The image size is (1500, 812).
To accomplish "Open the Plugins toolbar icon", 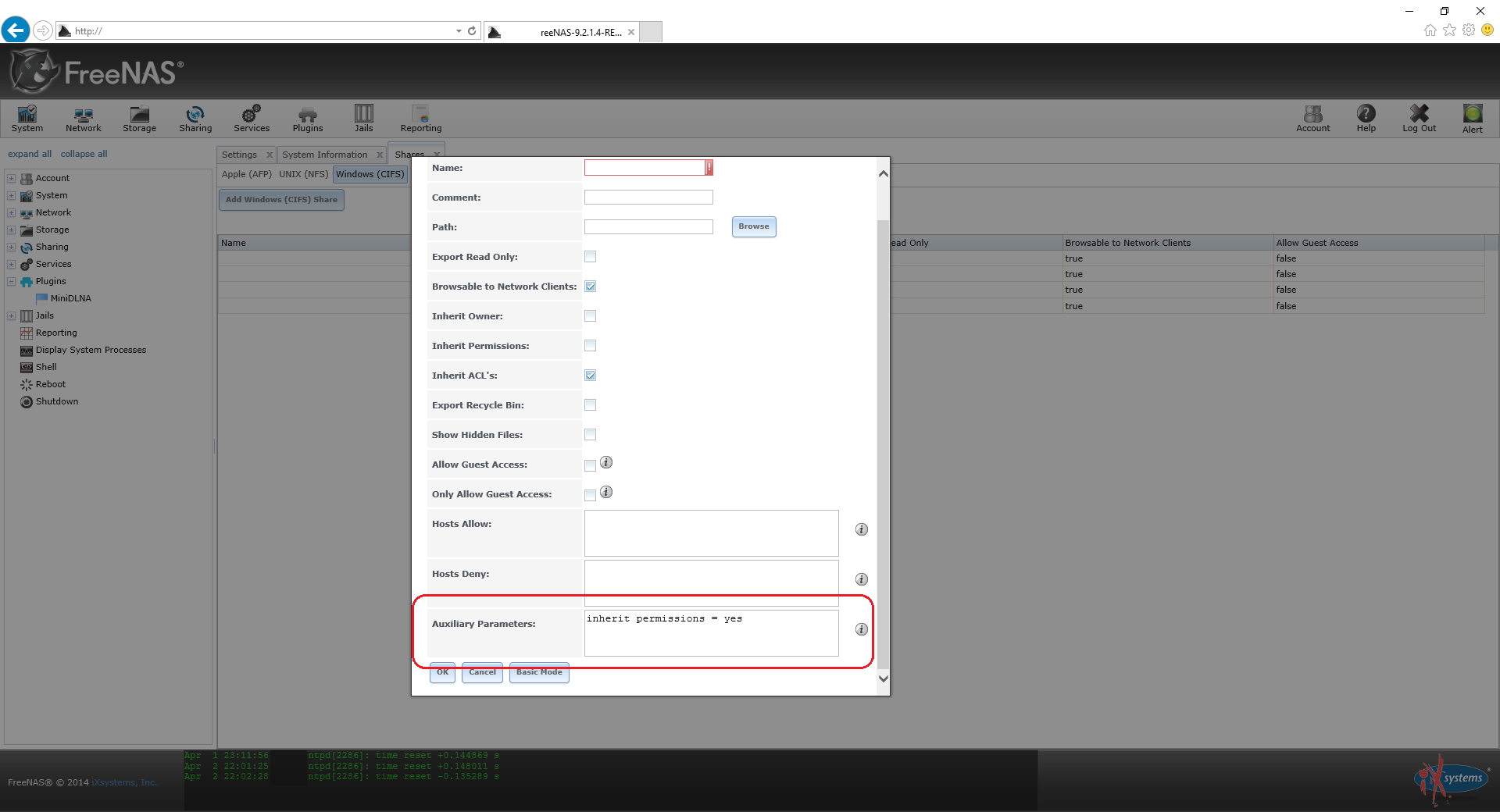I will coord(308,119).
